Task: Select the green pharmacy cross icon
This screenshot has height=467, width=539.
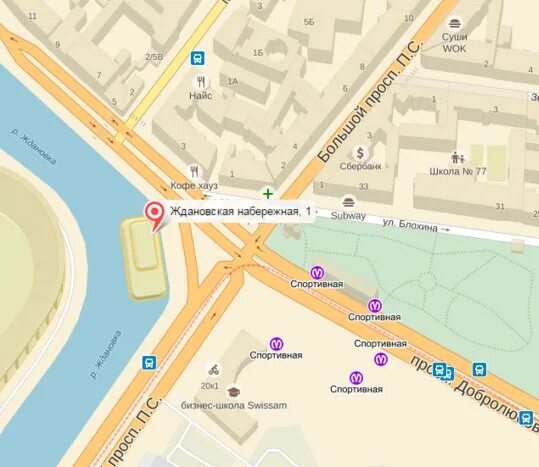Action: pyautogui.click(x=268, y=194)
